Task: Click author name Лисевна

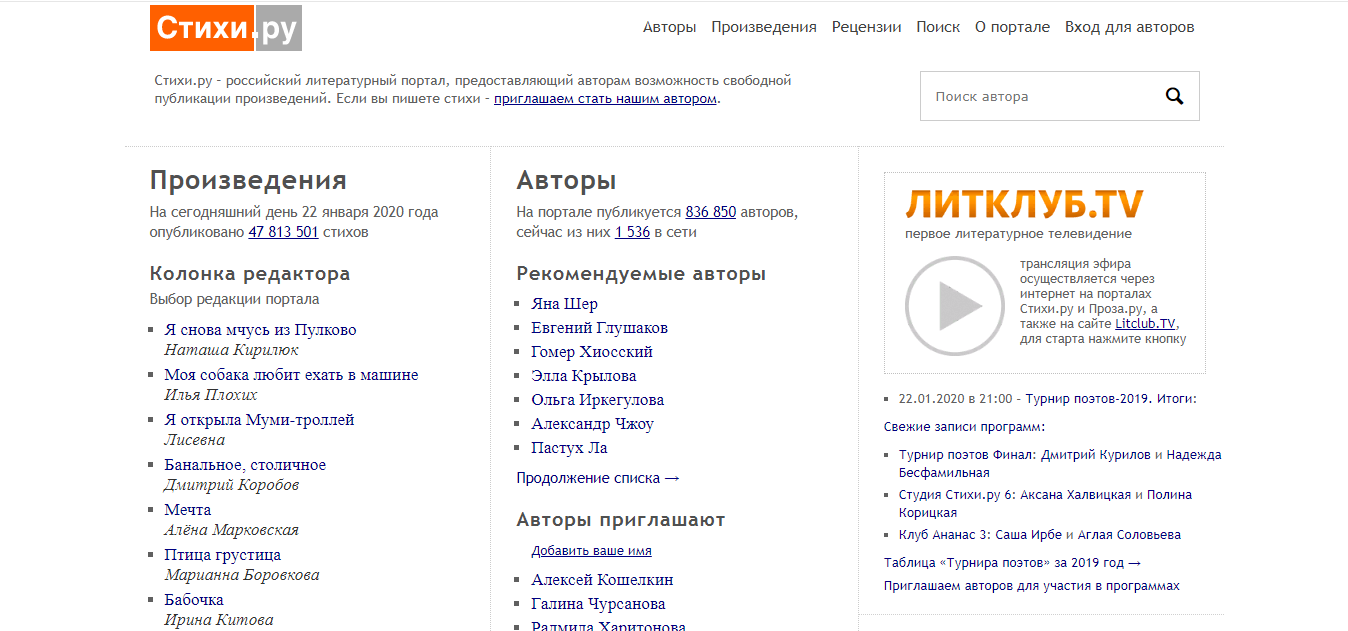Action: click(195, 440)
